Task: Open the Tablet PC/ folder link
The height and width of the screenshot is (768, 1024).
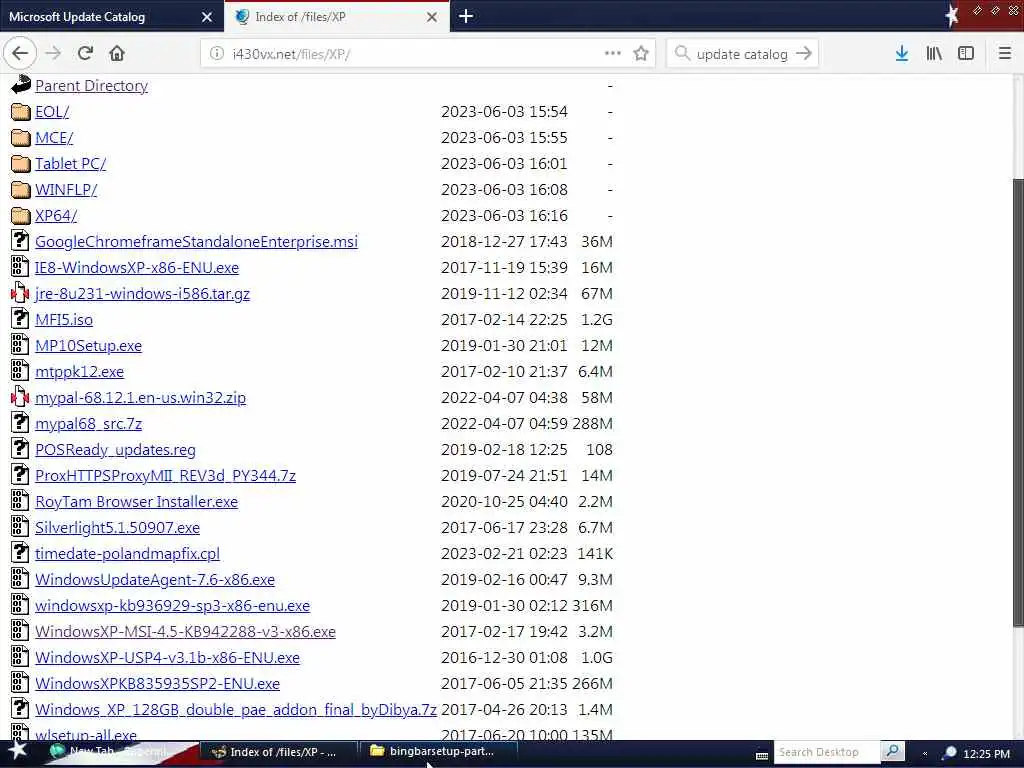Action: pyautogui.click(x=71, y=164)
